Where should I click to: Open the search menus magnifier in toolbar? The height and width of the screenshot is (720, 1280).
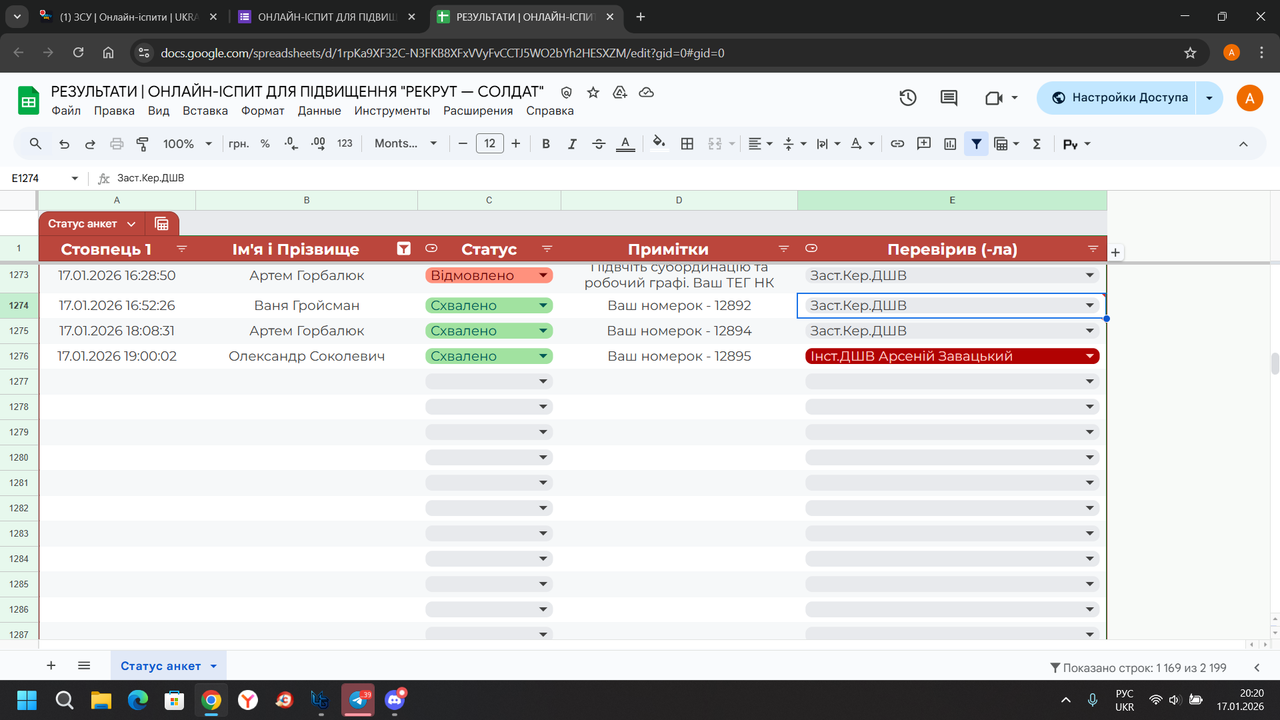(x=36, y=144)
